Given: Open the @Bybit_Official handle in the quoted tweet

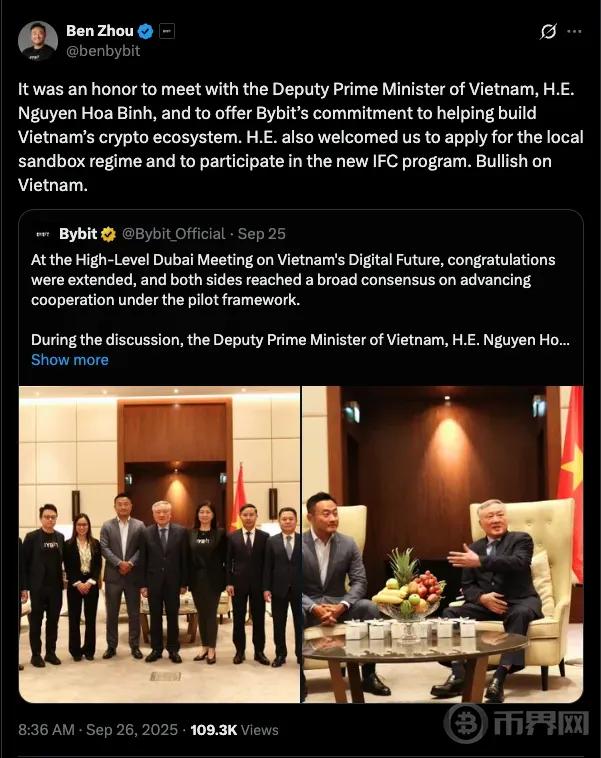Looking at the screenshot, I should [x=174, y=234].
